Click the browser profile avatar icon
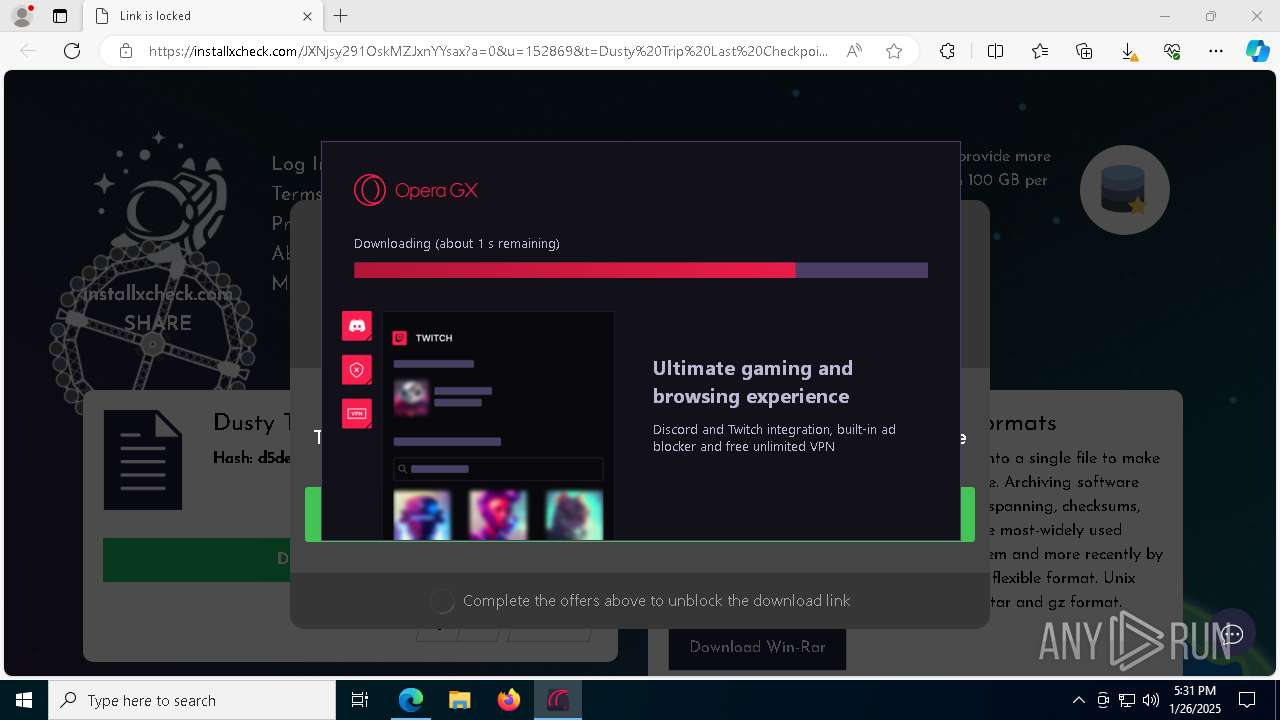1280x720 pixels. pos(22,16)
